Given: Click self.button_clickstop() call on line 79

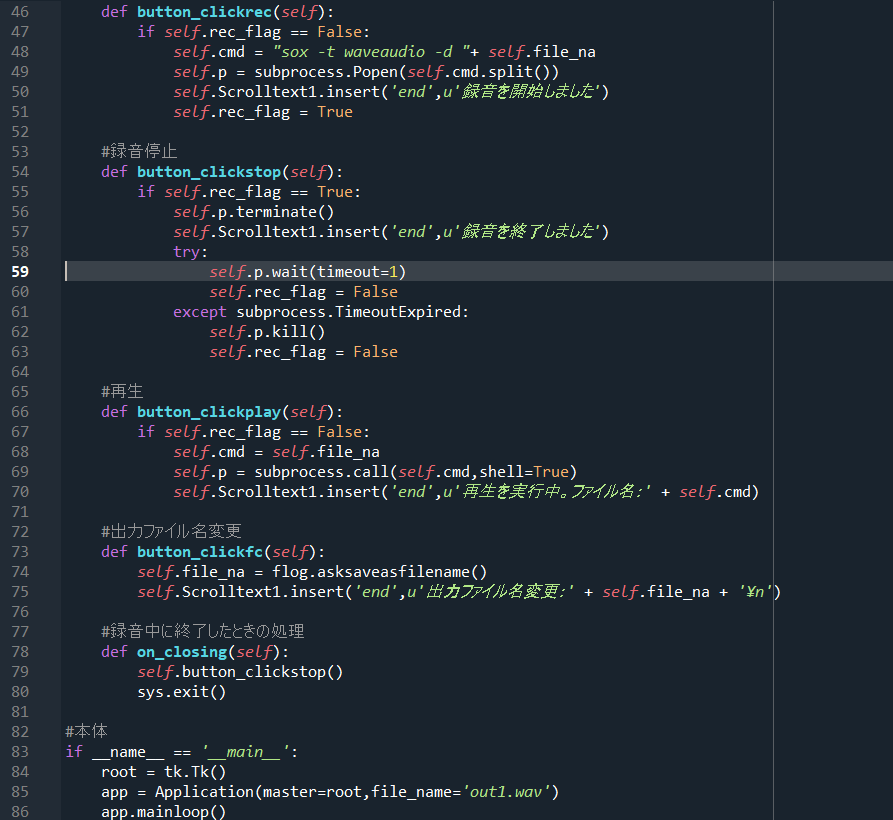Looking at the screenshot, I should [x=240, y=672].
